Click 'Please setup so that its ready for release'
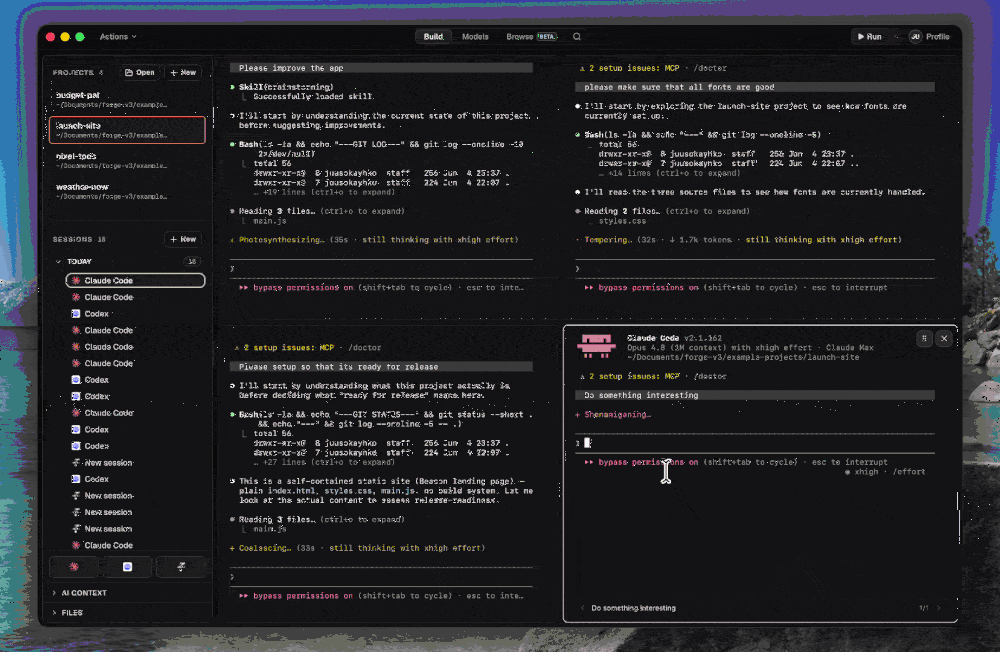The image size is (1000, 652). tap(381, 367)
